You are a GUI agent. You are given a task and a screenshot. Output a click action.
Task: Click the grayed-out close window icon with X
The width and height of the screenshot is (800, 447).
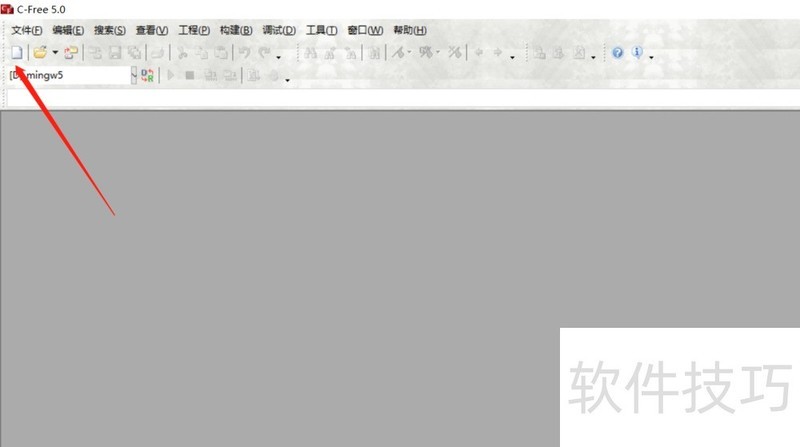coord(579,52)
